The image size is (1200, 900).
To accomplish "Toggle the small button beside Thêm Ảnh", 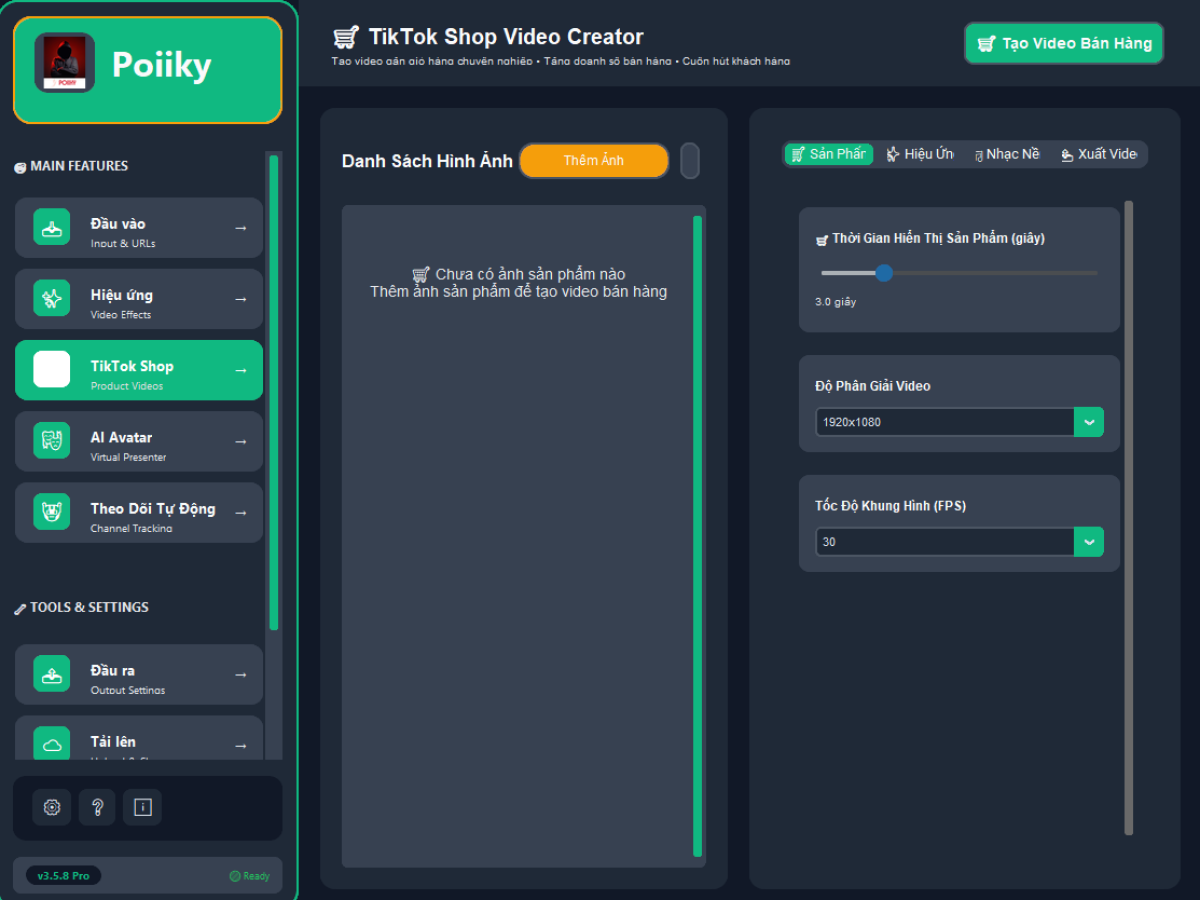I will [x=690, y=161].
